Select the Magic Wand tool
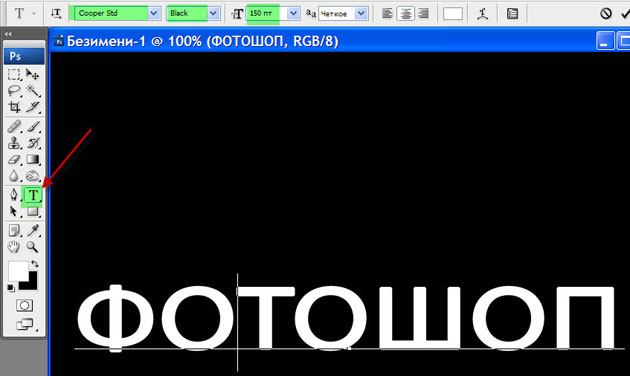630x376 pixels. click(33, 91)
